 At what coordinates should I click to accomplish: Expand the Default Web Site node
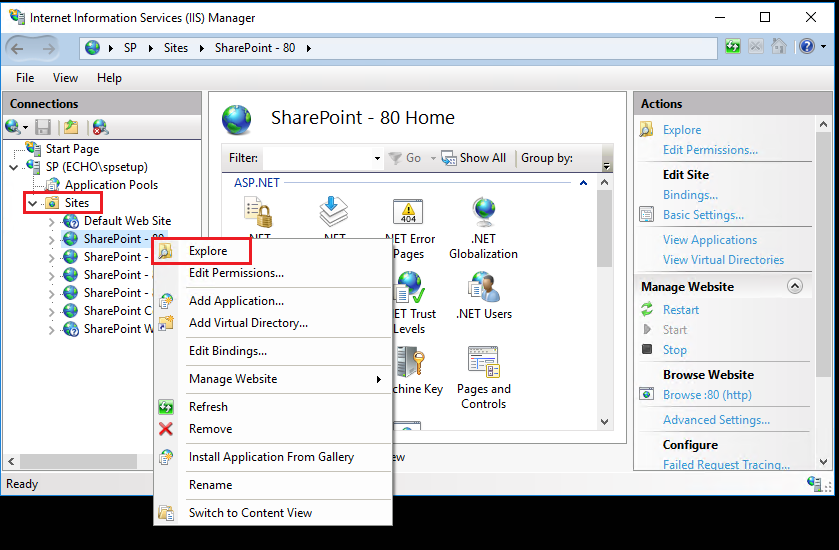[x=51, y=221]
